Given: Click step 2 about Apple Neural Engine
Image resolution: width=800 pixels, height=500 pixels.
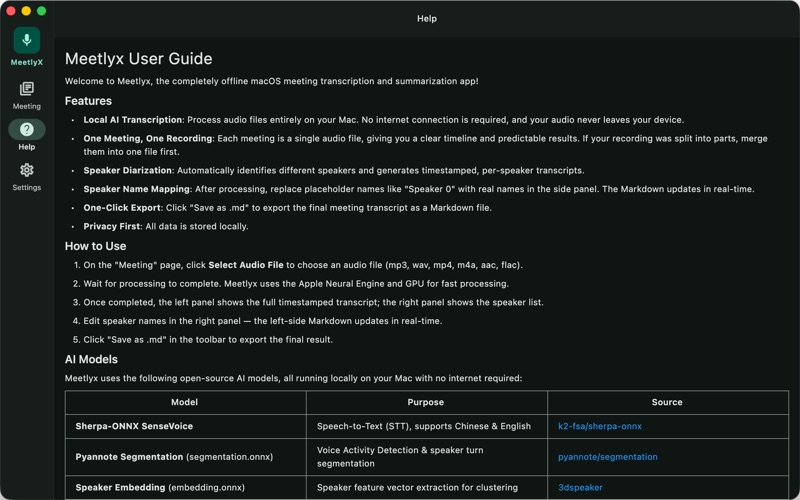Looking at the screenshot, I should (x=296, y=284).
